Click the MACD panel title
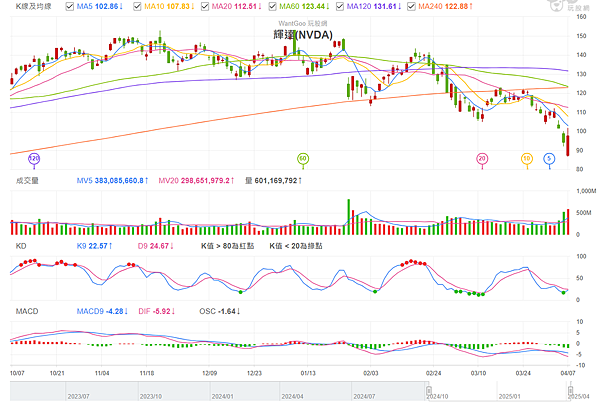This screenshot has height=405, width=600. pyautogui.click(x=27, y=311)
